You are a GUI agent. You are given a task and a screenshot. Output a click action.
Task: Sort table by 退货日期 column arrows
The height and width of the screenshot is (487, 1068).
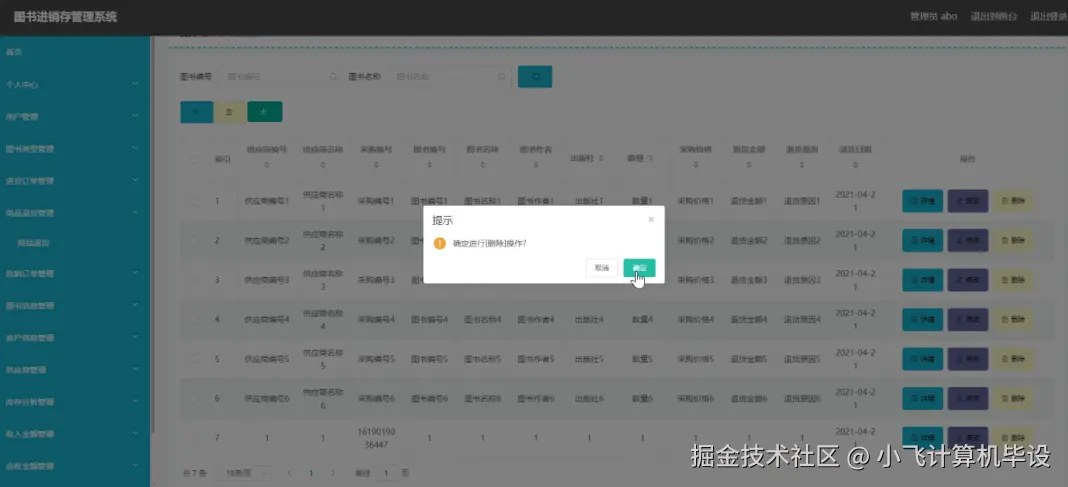855,166
